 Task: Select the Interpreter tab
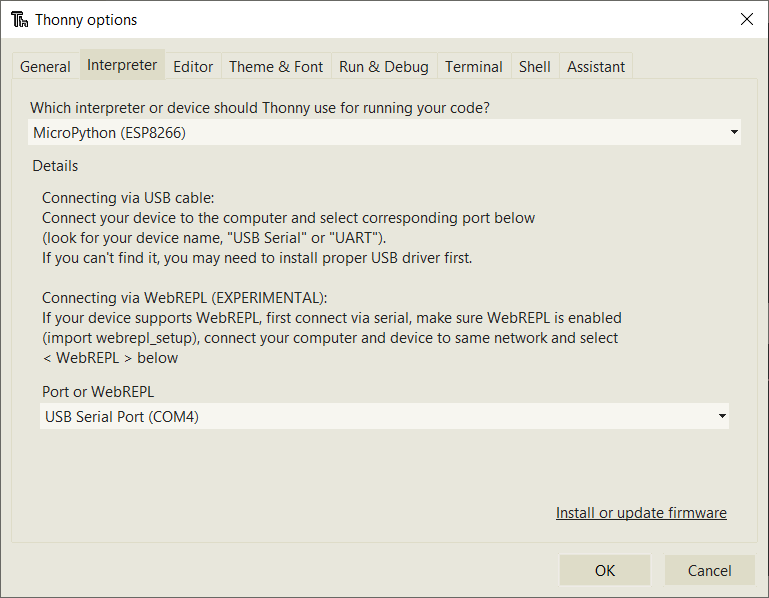pyautogui.click(x=122, y=65)
